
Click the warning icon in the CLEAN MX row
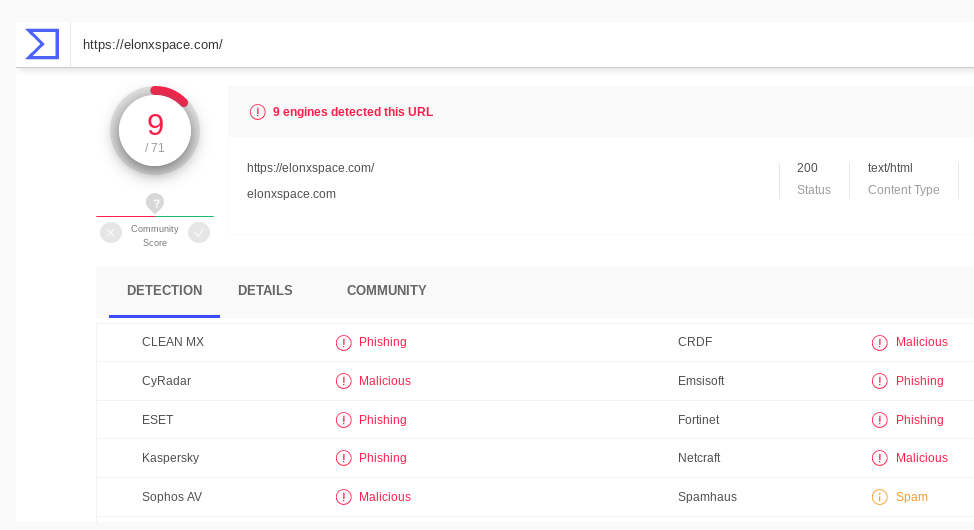tap(344, 343)
